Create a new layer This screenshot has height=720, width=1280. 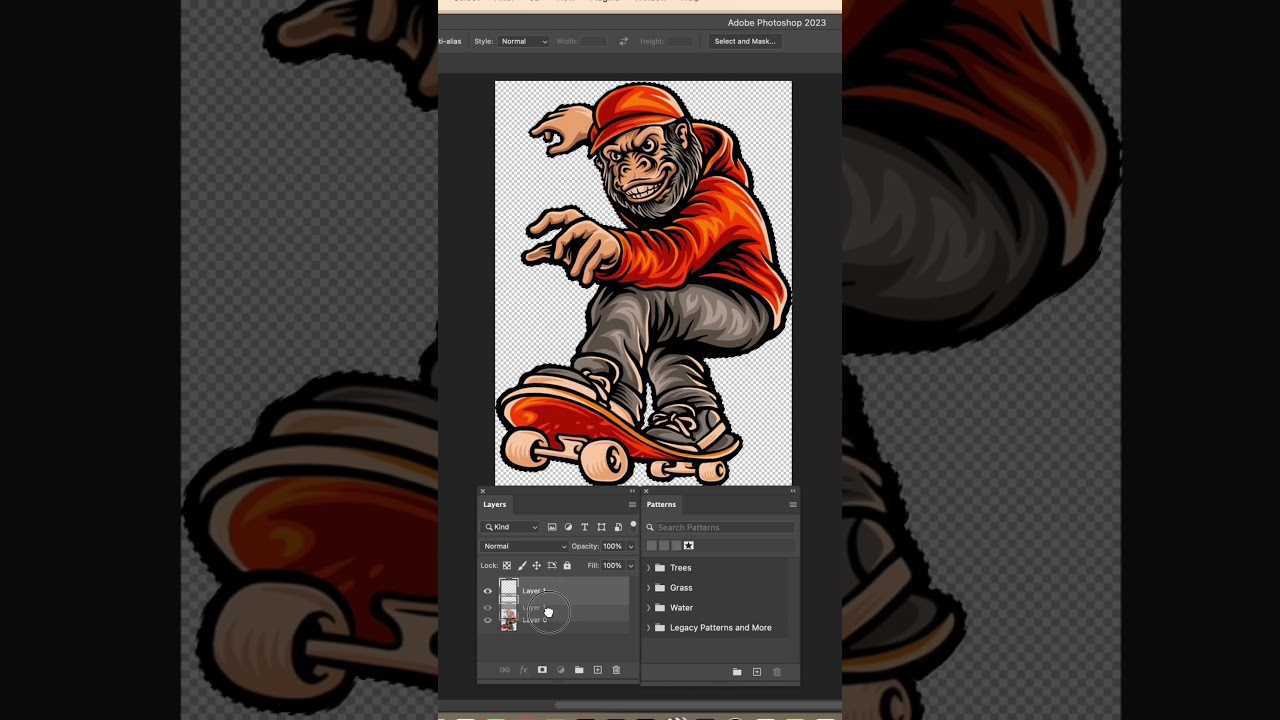[597, 670]
